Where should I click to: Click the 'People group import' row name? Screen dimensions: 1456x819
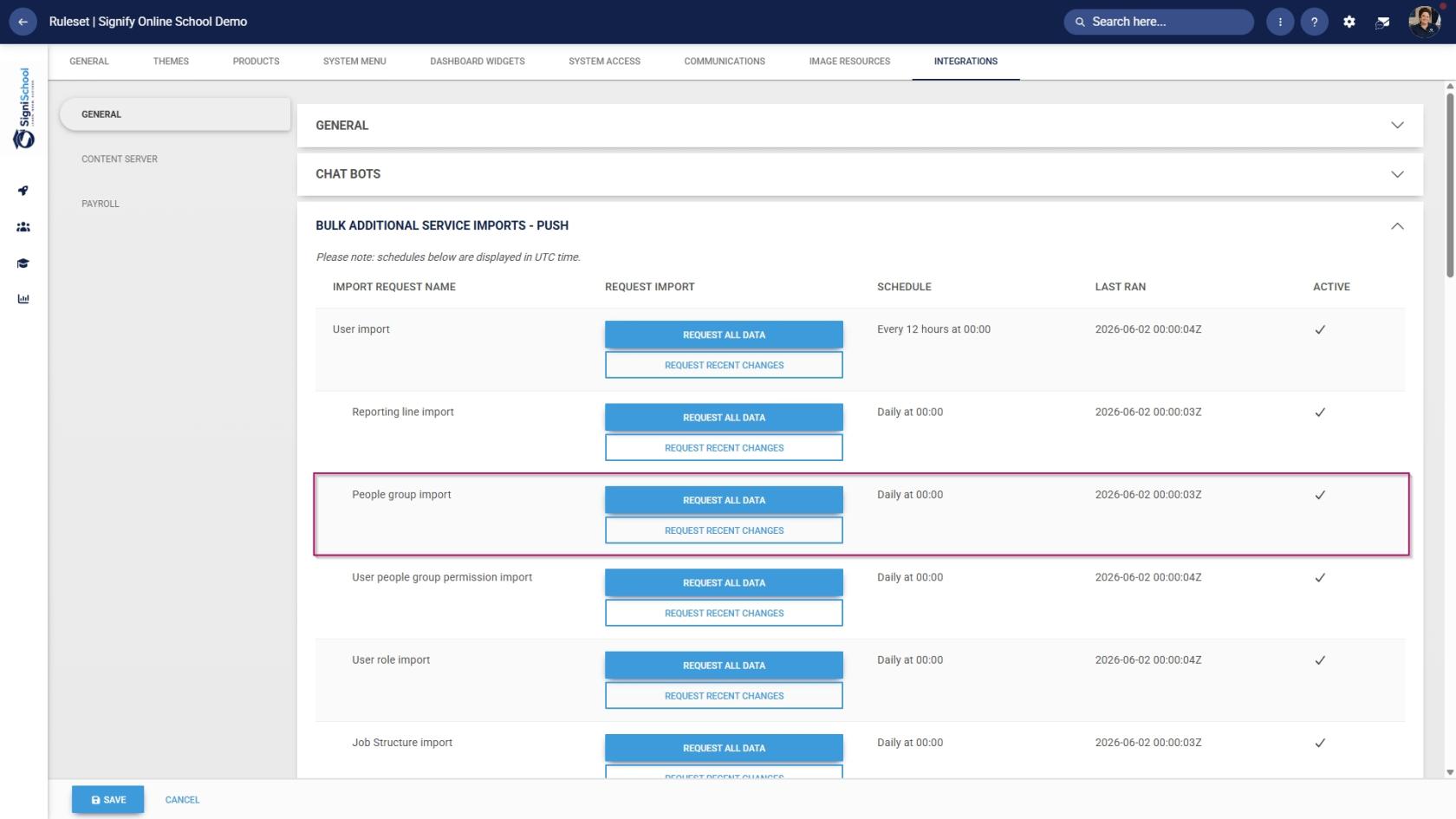coord(401,495)
